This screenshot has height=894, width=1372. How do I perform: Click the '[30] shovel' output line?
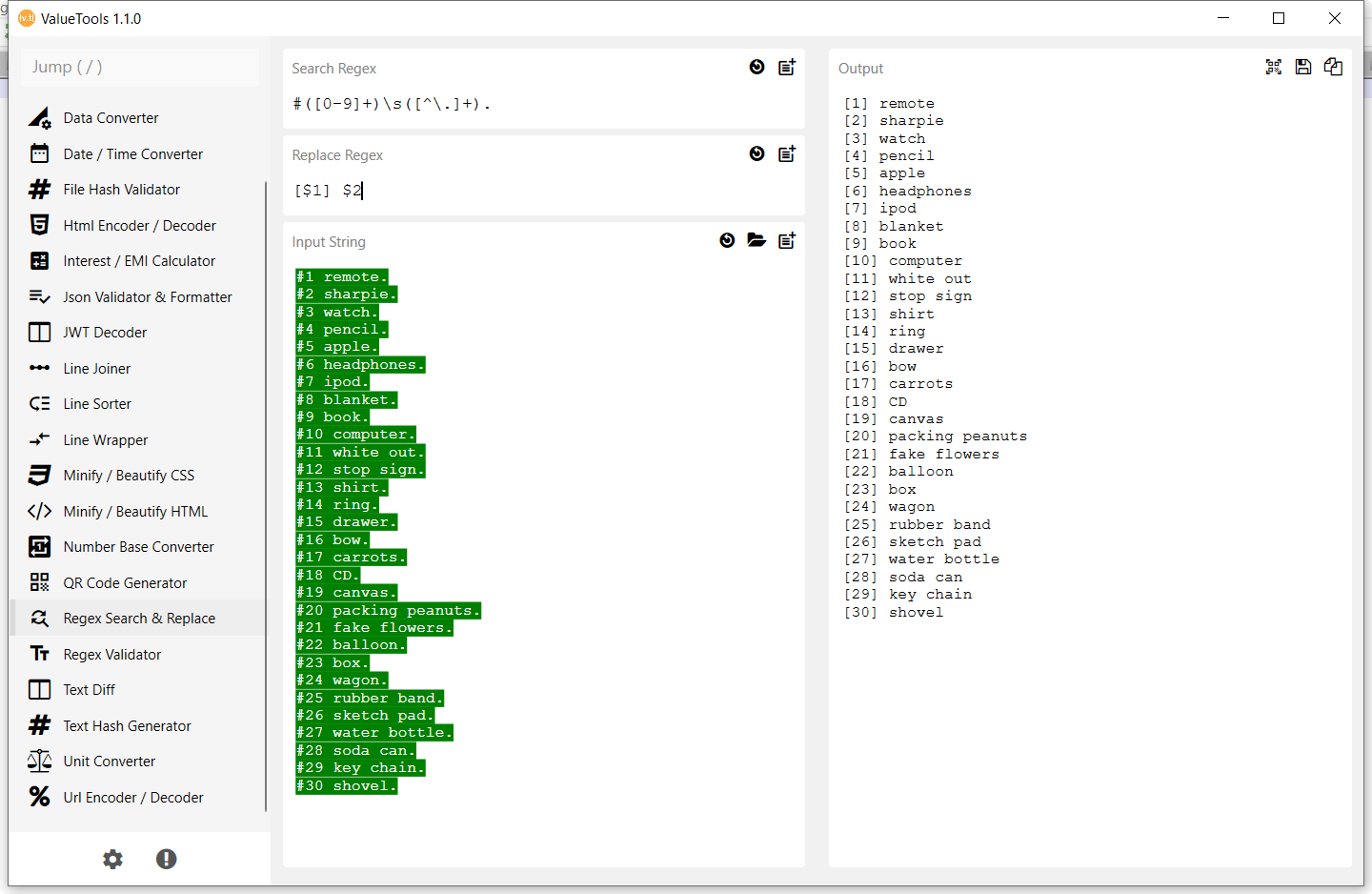click(x=894, y=612)
